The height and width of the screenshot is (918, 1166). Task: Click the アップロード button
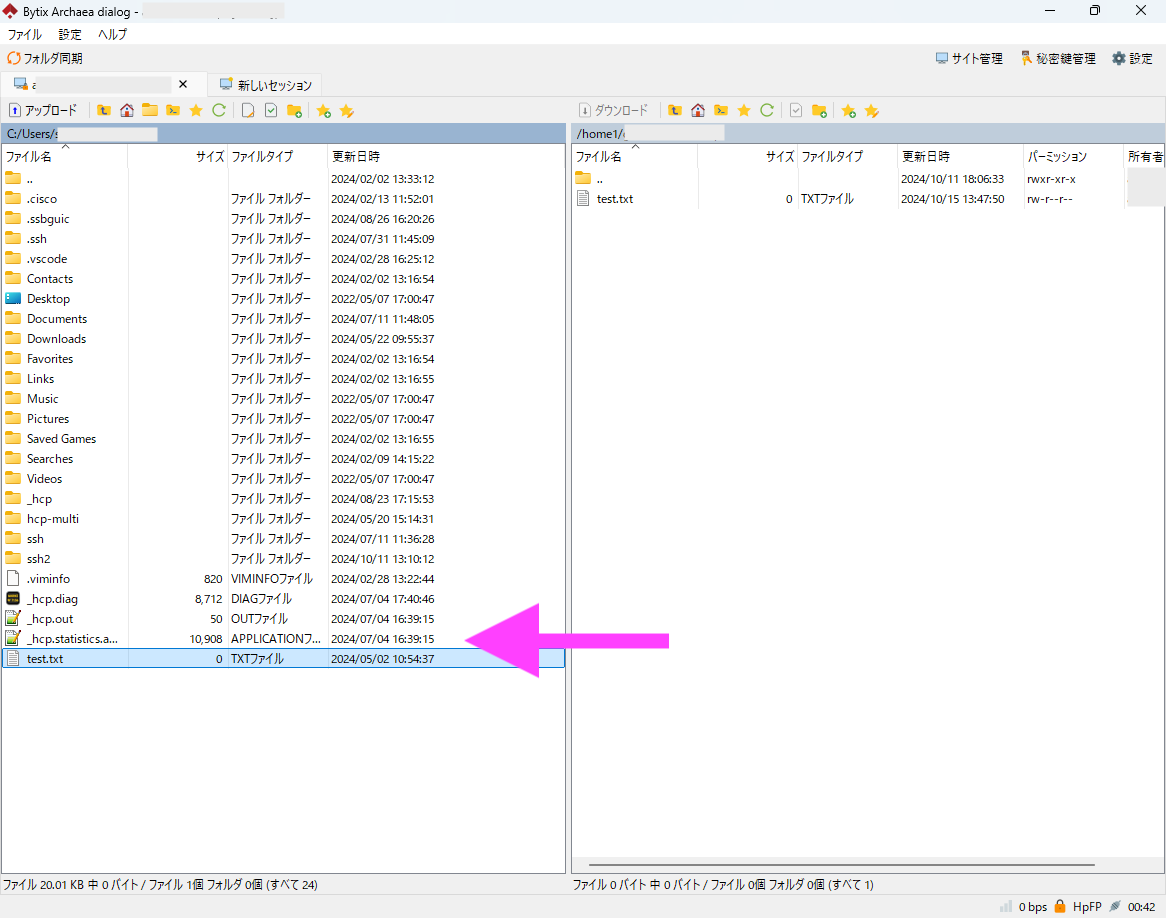44,110
